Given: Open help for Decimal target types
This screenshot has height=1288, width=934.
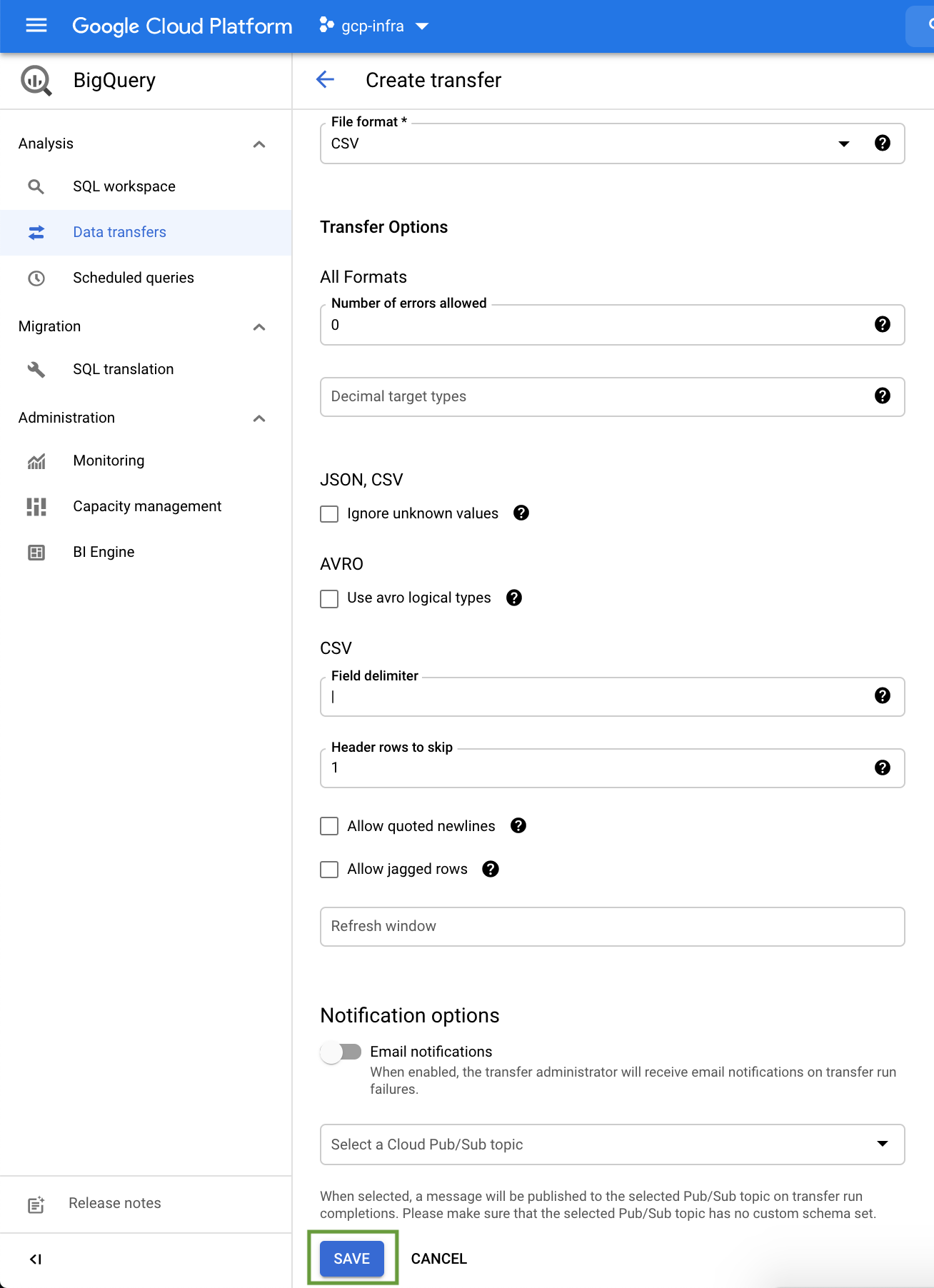Looking at the screenshot, I should (883, 396).
